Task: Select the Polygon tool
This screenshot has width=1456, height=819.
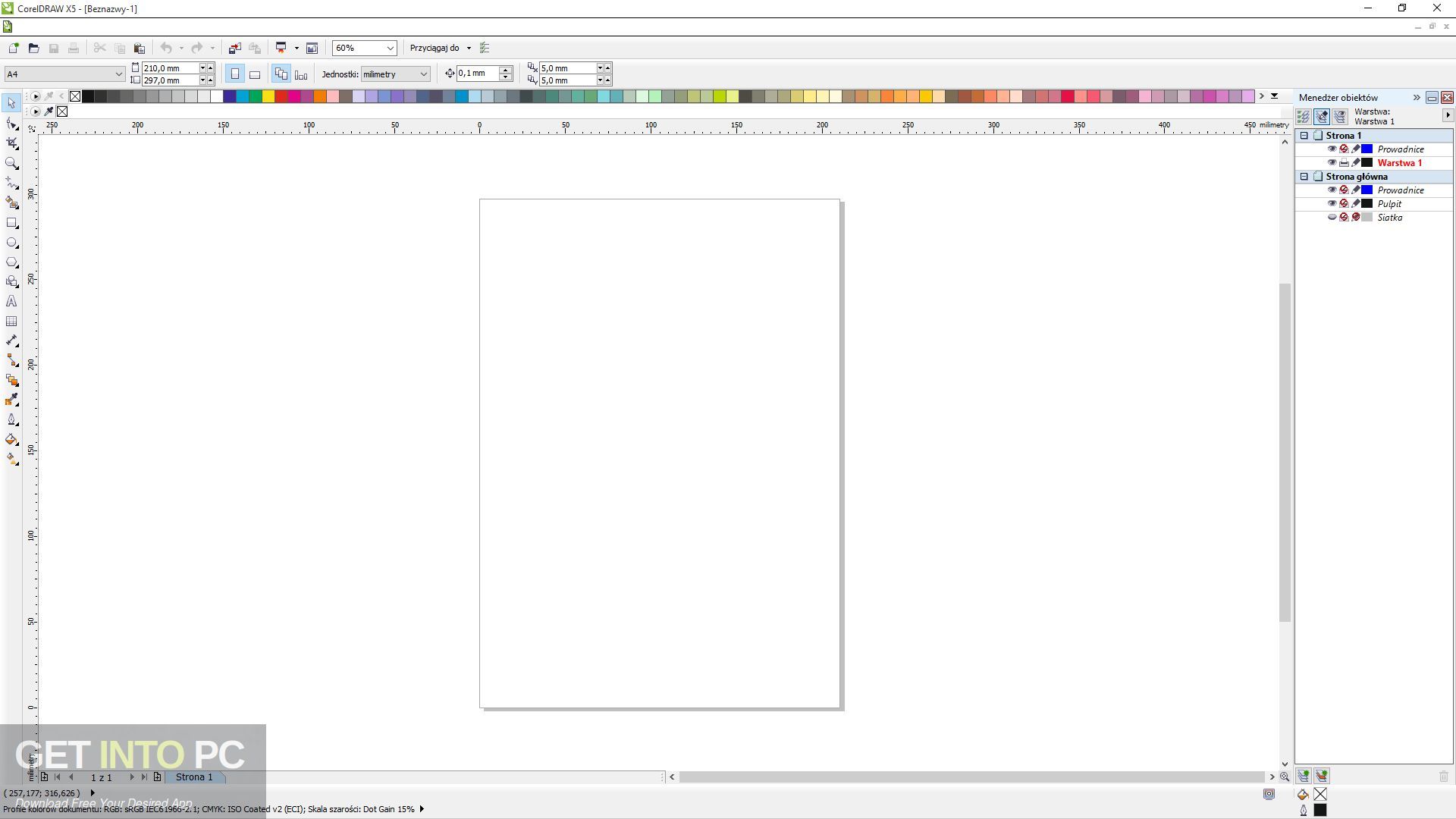Action: tap(11, 262)
